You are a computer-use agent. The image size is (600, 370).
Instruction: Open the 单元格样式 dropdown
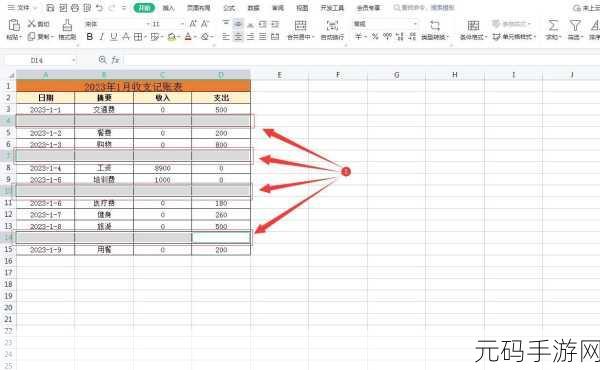(514, 37)
